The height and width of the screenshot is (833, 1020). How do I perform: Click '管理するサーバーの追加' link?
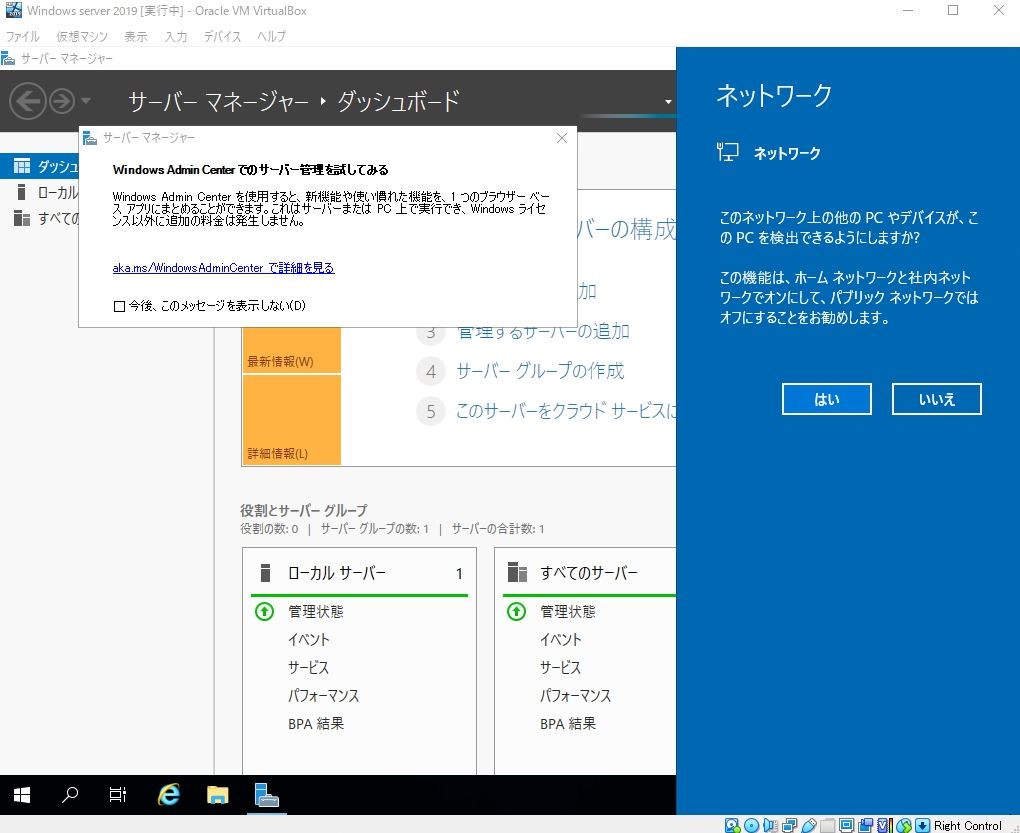tap(543, 331)
